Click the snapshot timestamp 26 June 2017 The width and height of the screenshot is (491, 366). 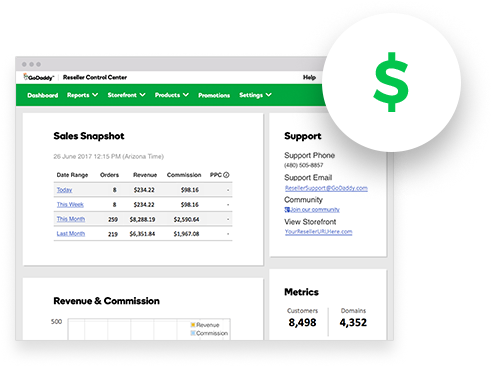109,156
